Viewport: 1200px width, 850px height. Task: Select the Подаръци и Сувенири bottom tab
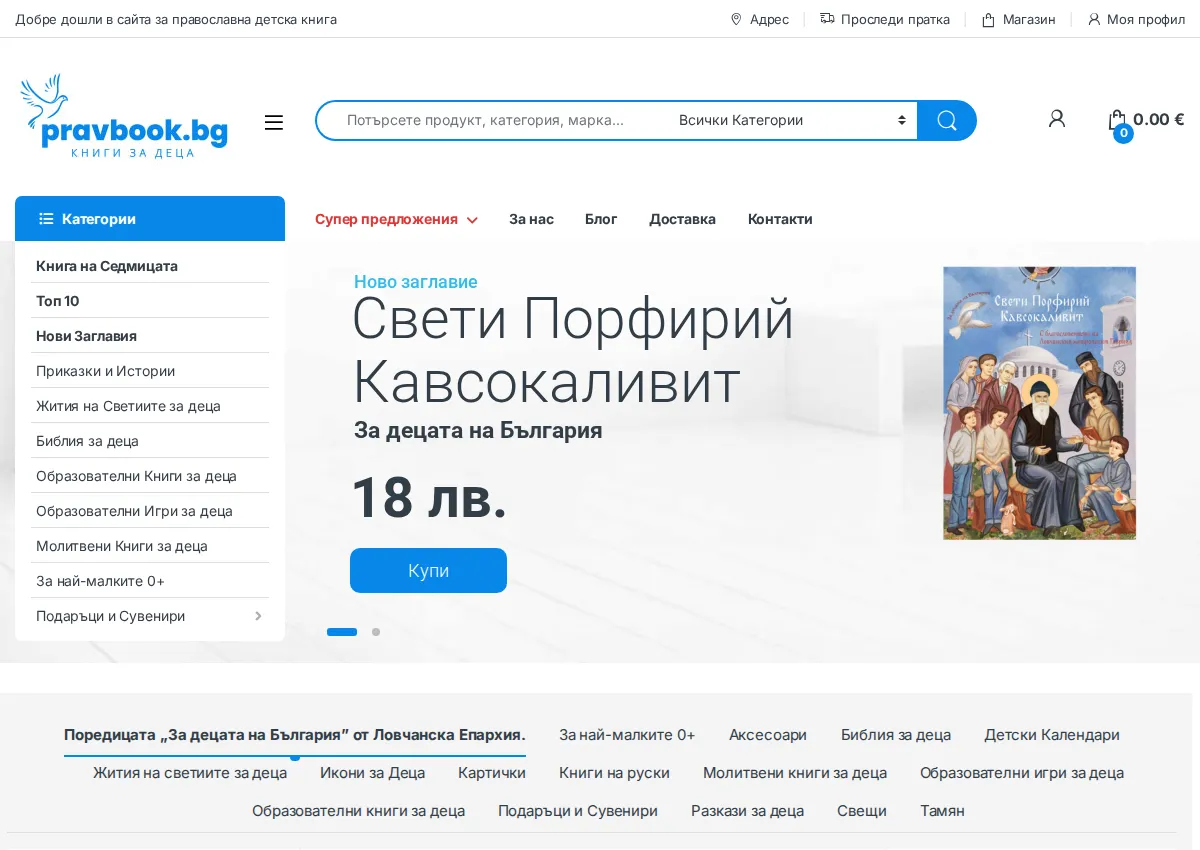578,811
